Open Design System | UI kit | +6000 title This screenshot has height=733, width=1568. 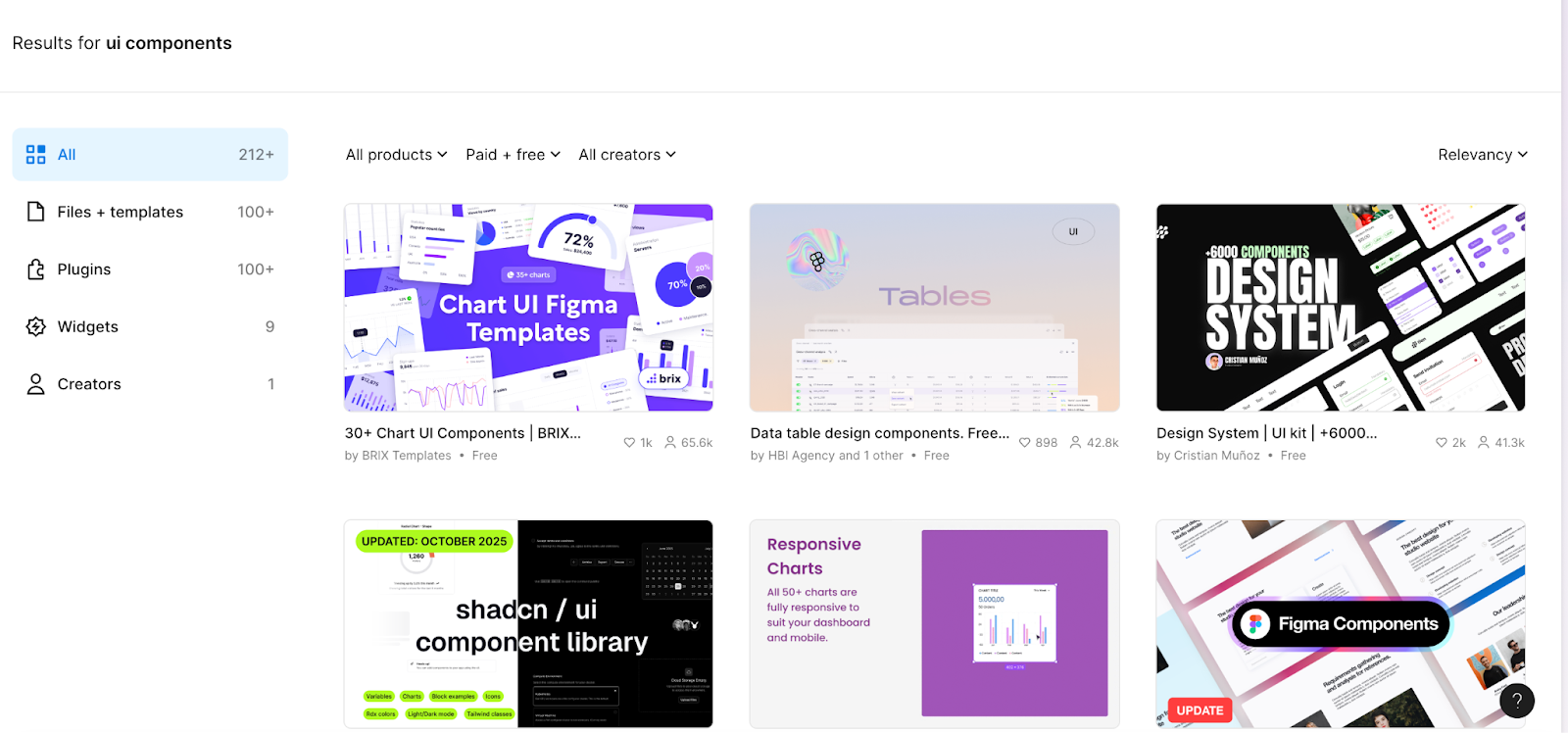pos(1266,433)
